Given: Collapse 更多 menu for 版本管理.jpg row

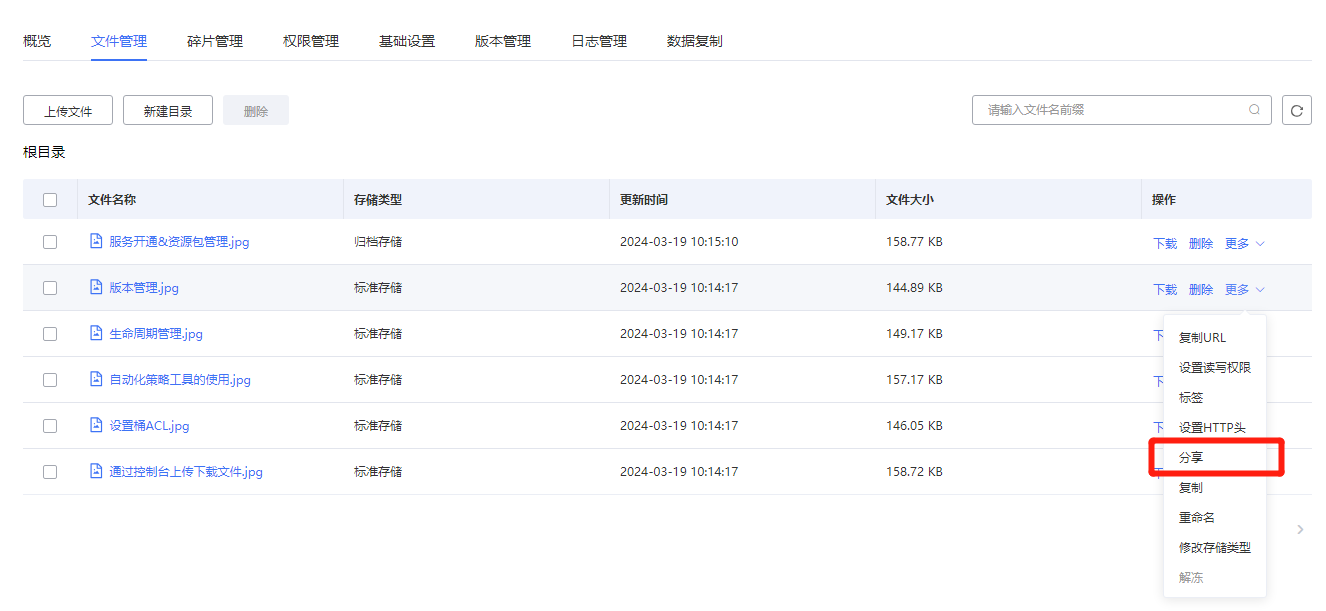Looking at the screenshot, I should pos(1245,289).
